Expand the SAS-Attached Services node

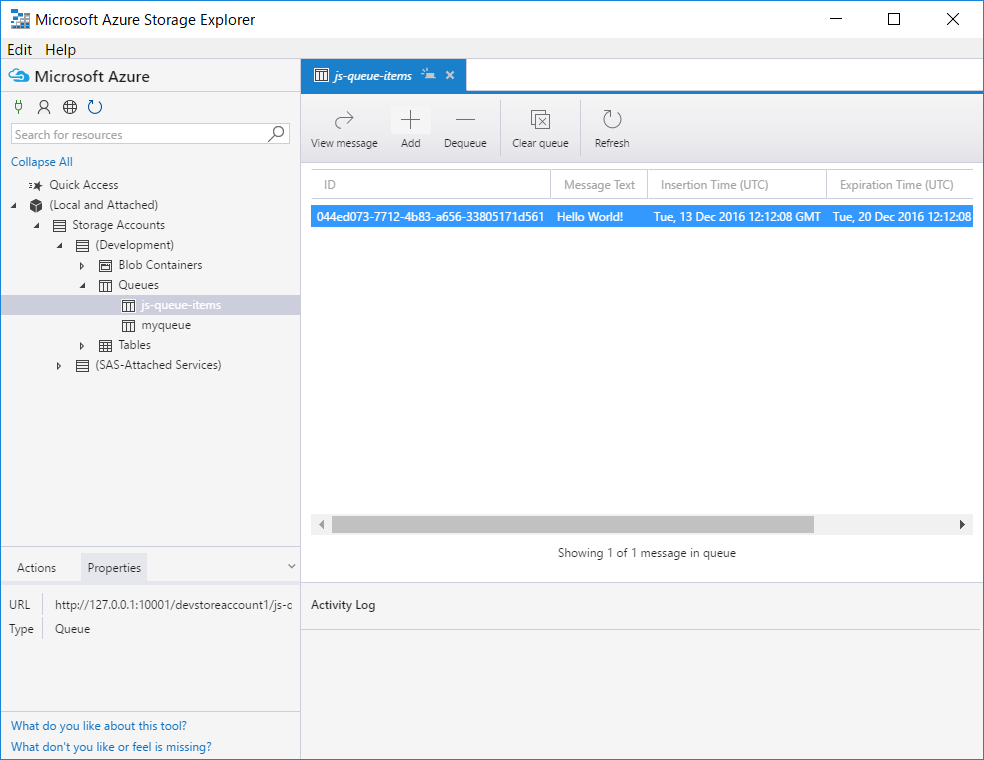[58, 365]
